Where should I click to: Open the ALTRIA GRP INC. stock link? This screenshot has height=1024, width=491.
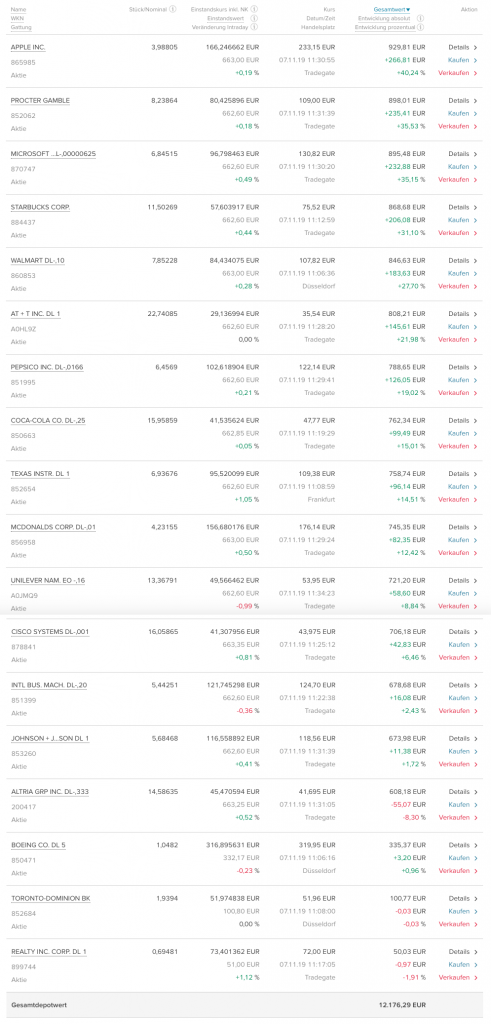pos(50,792)
